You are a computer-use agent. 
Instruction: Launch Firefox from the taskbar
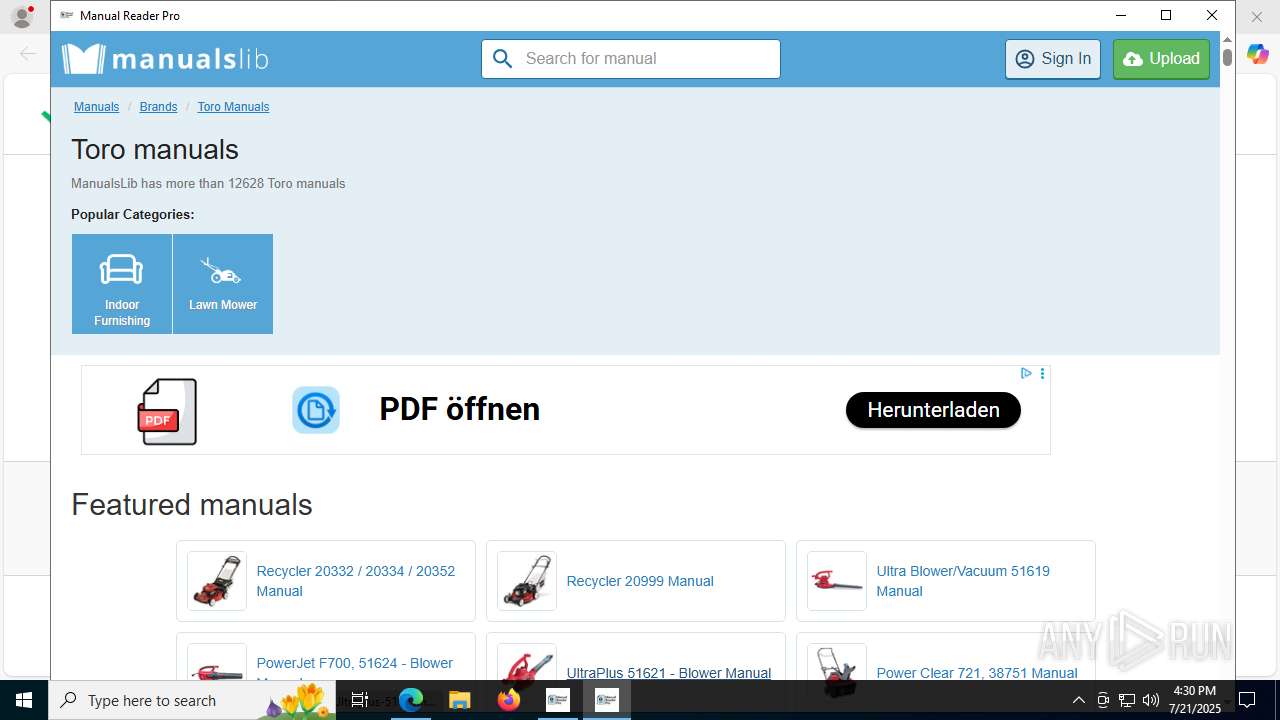[x=508, y=700]
